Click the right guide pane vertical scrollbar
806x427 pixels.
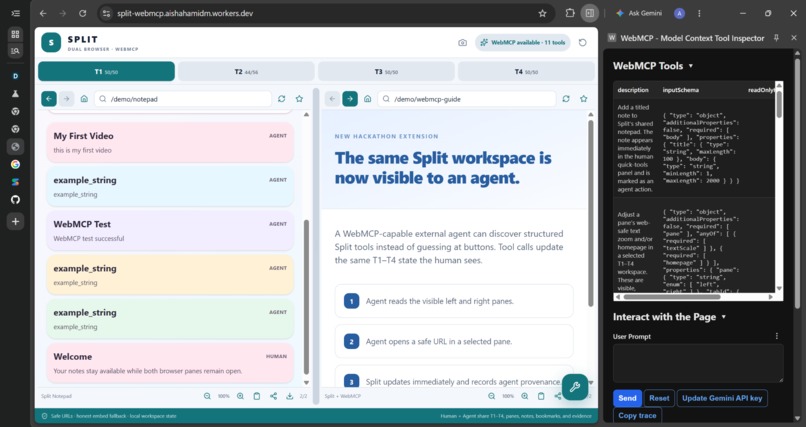(x=591, y=213)
